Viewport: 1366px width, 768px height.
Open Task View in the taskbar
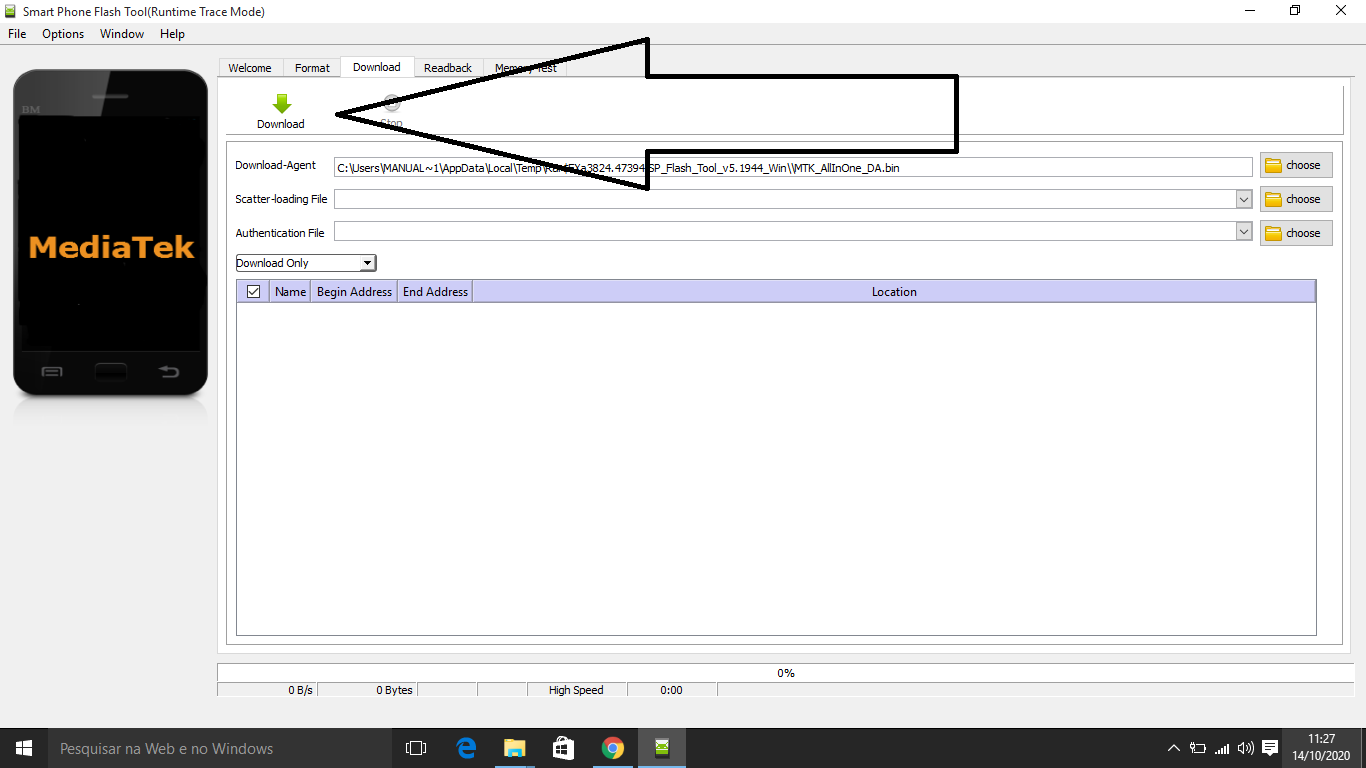415,748
